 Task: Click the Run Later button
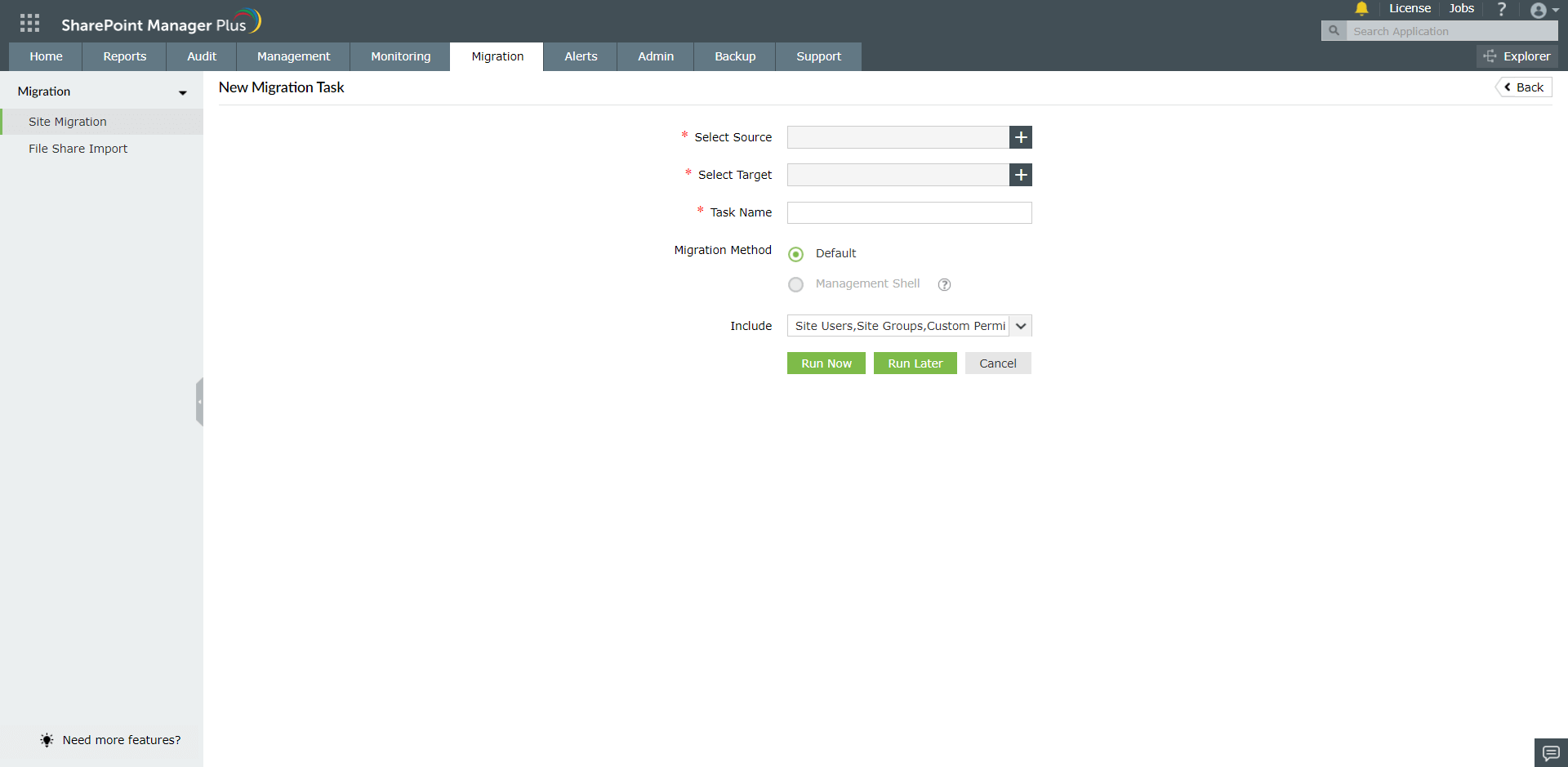pyautogui.click(x=915, y=363)
